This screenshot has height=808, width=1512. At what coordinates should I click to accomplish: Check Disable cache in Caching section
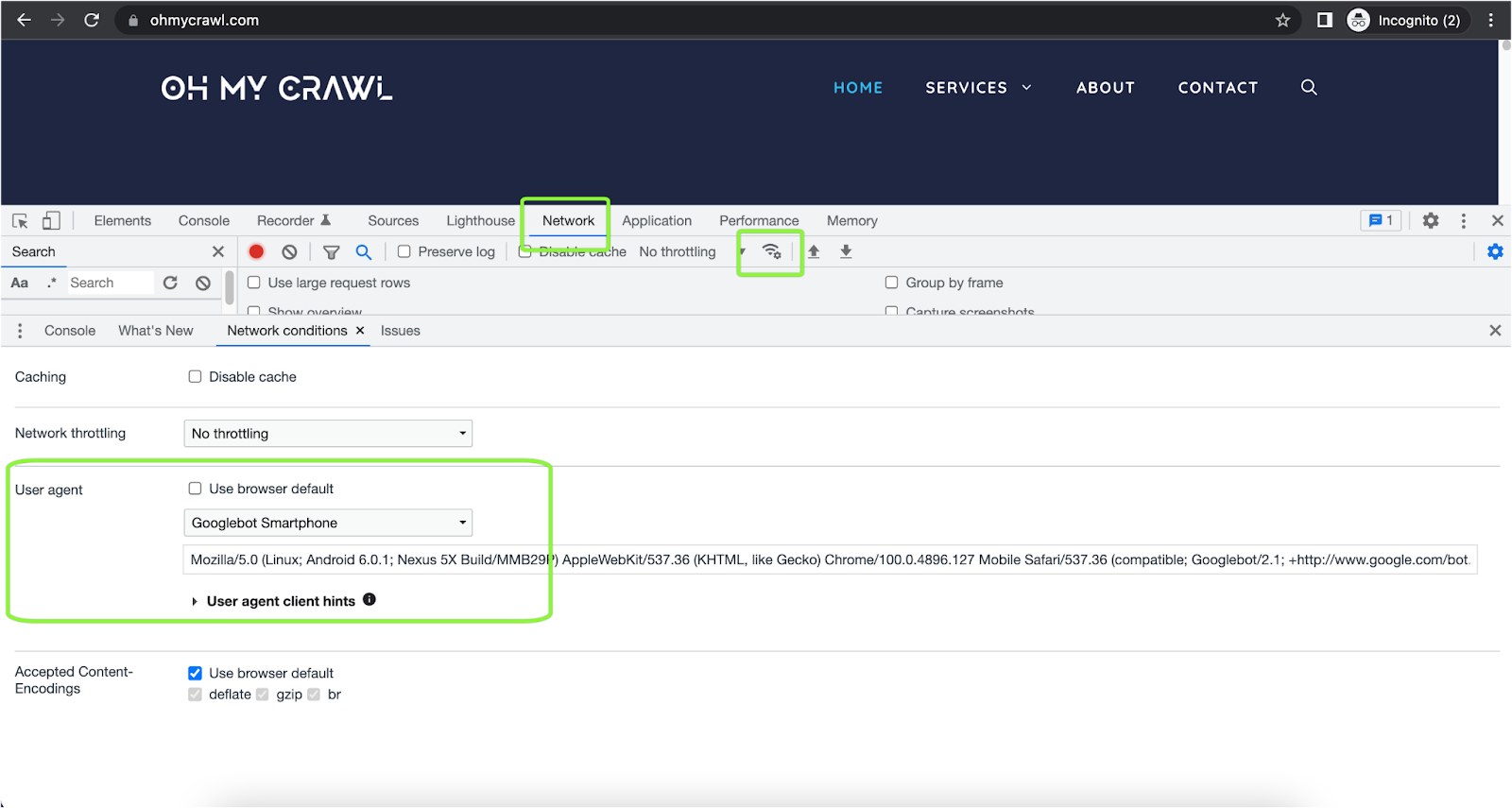196,376
